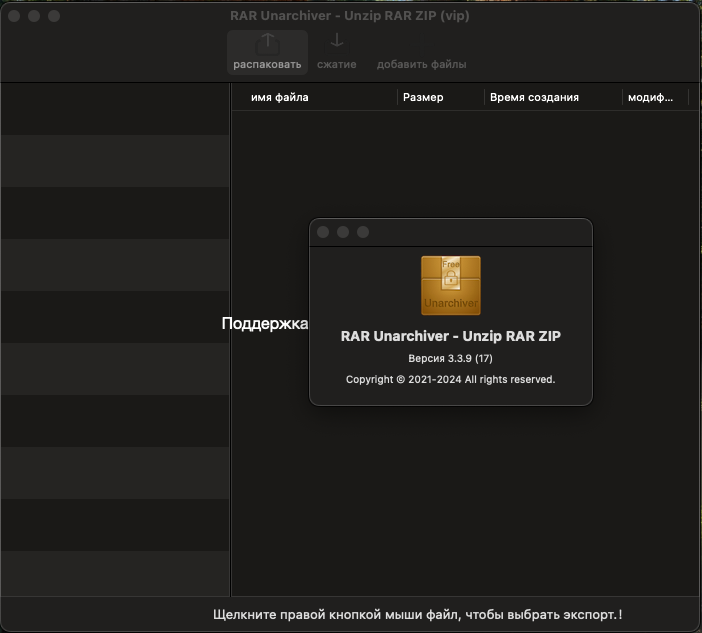
Task: Click the main window title text
Action: (x=350, y=16)
